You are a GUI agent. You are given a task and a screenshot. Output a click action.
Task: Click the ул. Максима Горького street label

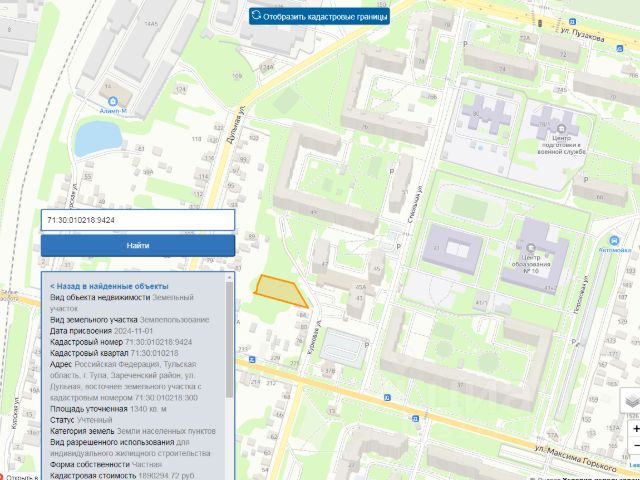point(576,458)
